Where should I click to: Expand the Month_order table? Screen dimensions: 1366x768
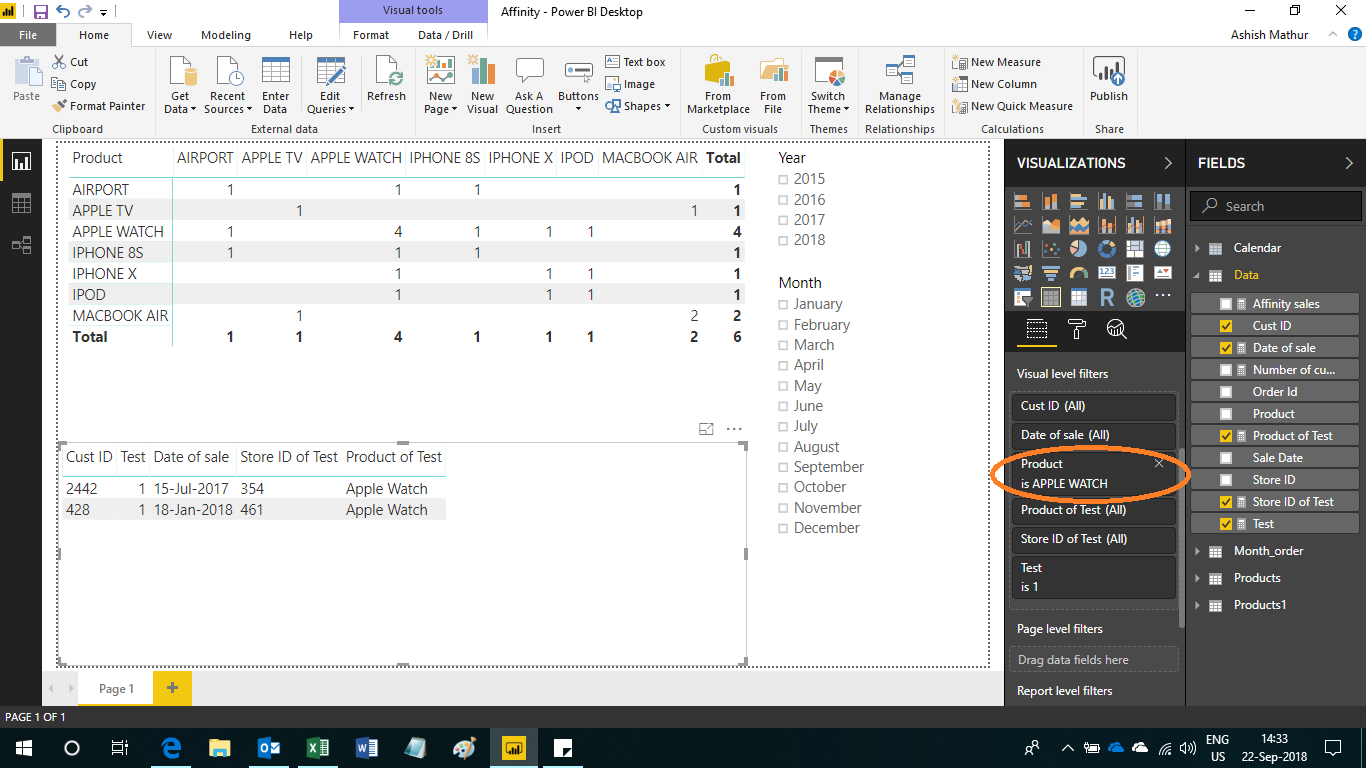(1197, 551)
